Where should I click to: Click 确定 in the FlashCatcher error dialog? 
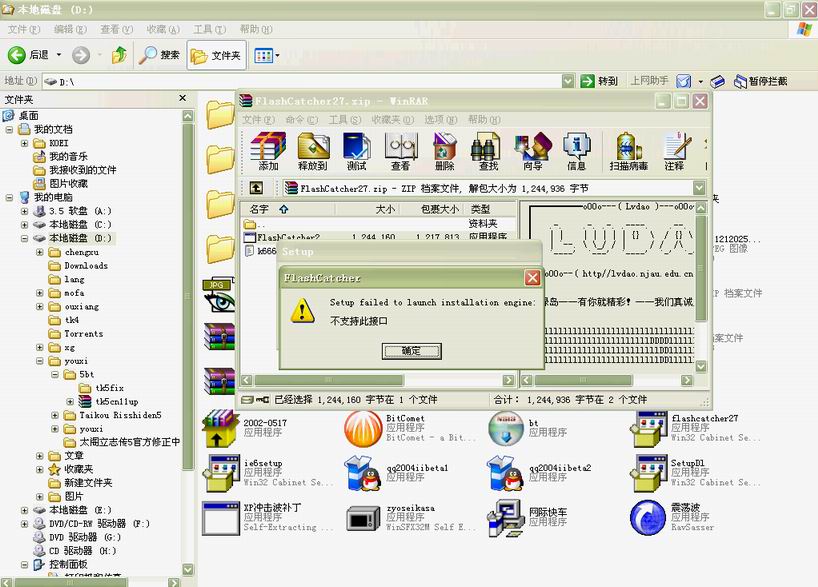[x=412, y=351]
